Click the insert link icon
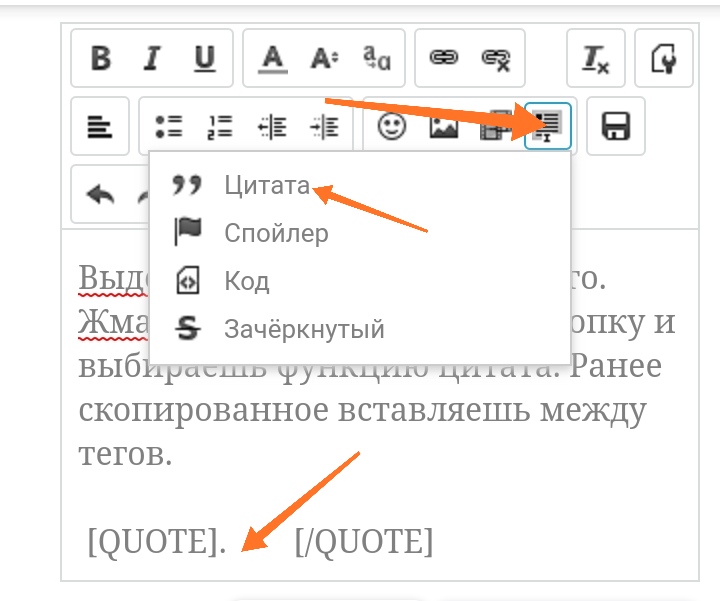 (443, 59)
